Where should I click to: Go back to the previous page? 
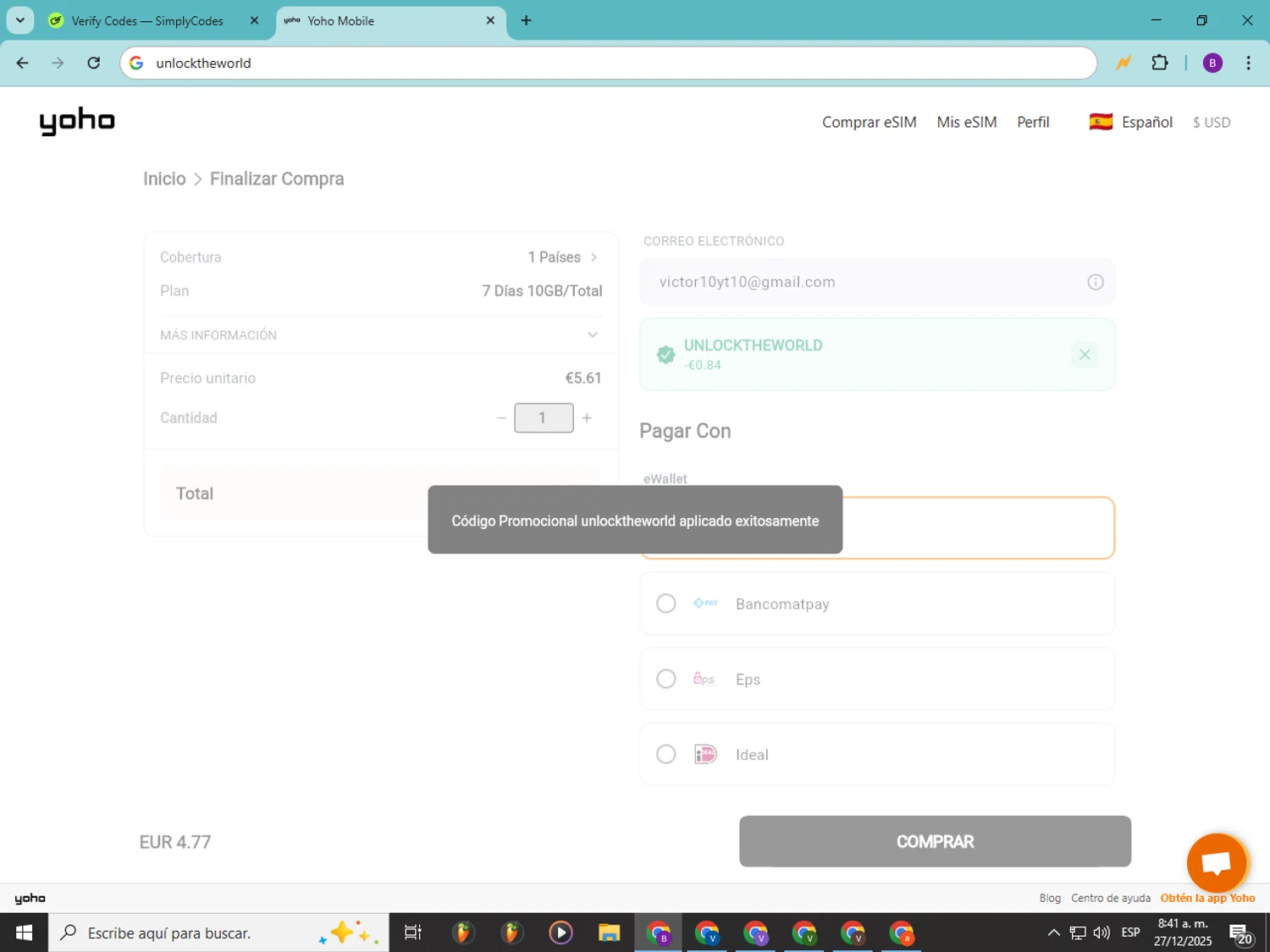[x=23, y=63]
